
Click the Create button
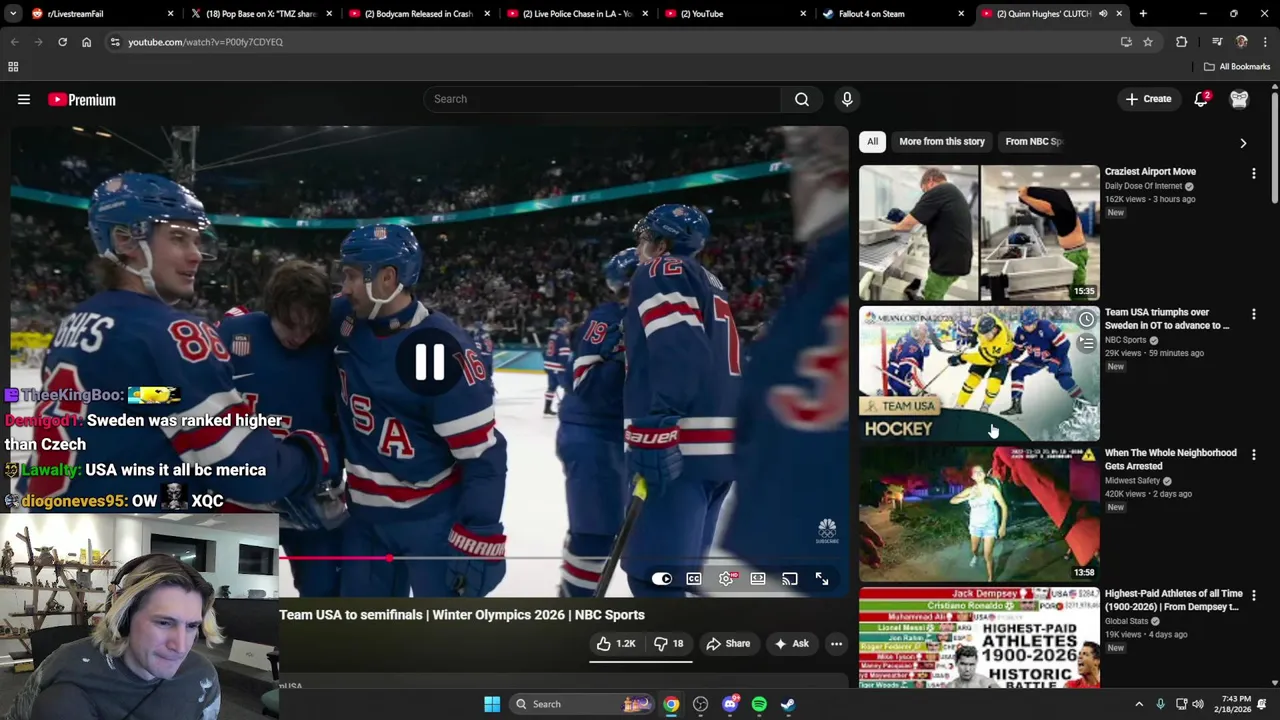(x=1148, y=99)
